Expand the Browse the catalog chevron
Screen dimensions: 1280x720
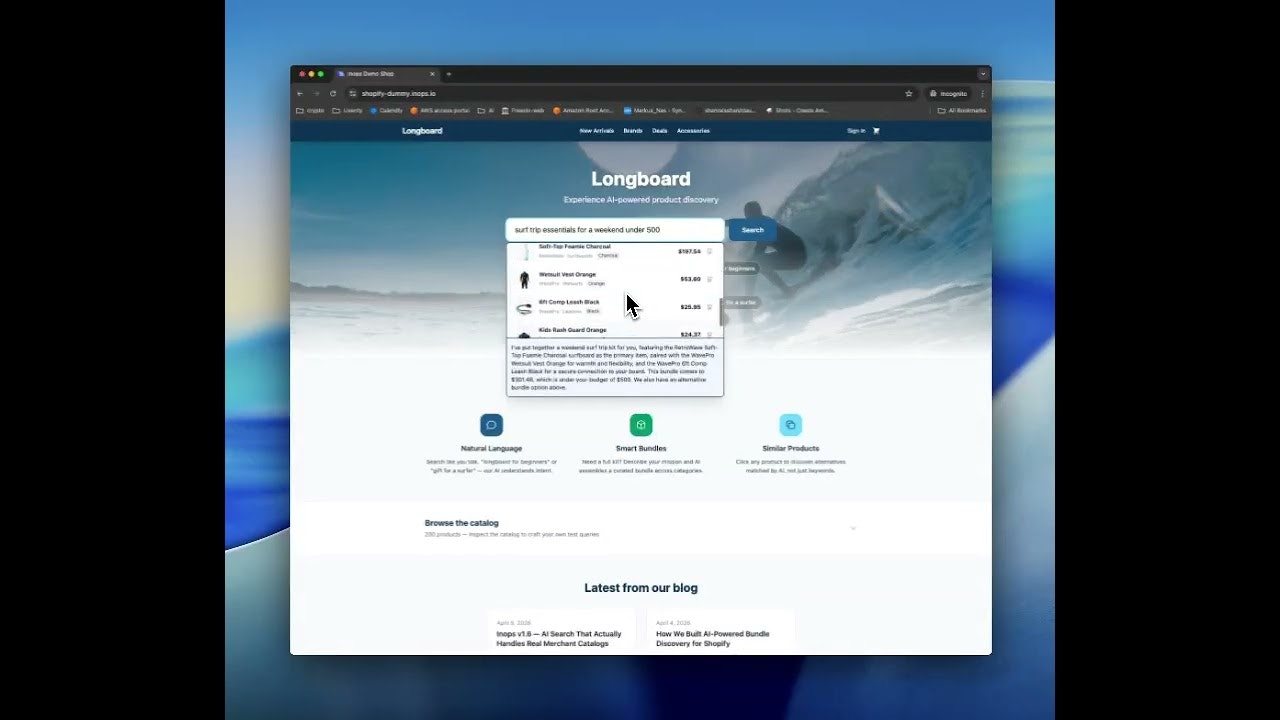853,528
